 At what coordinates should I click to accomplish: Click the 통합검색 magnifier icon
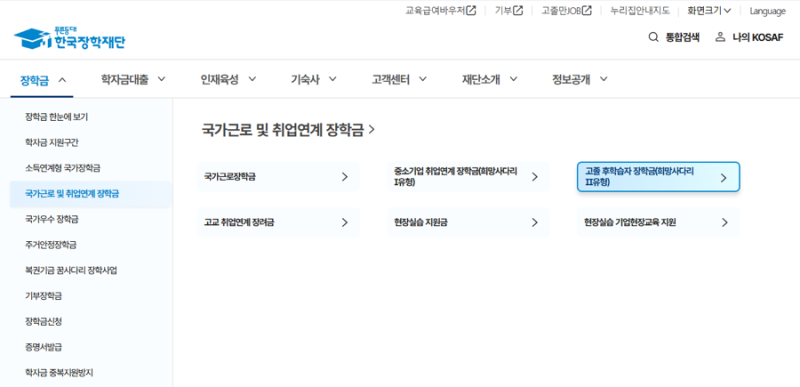pyautogui.click(x=653, y=37)
